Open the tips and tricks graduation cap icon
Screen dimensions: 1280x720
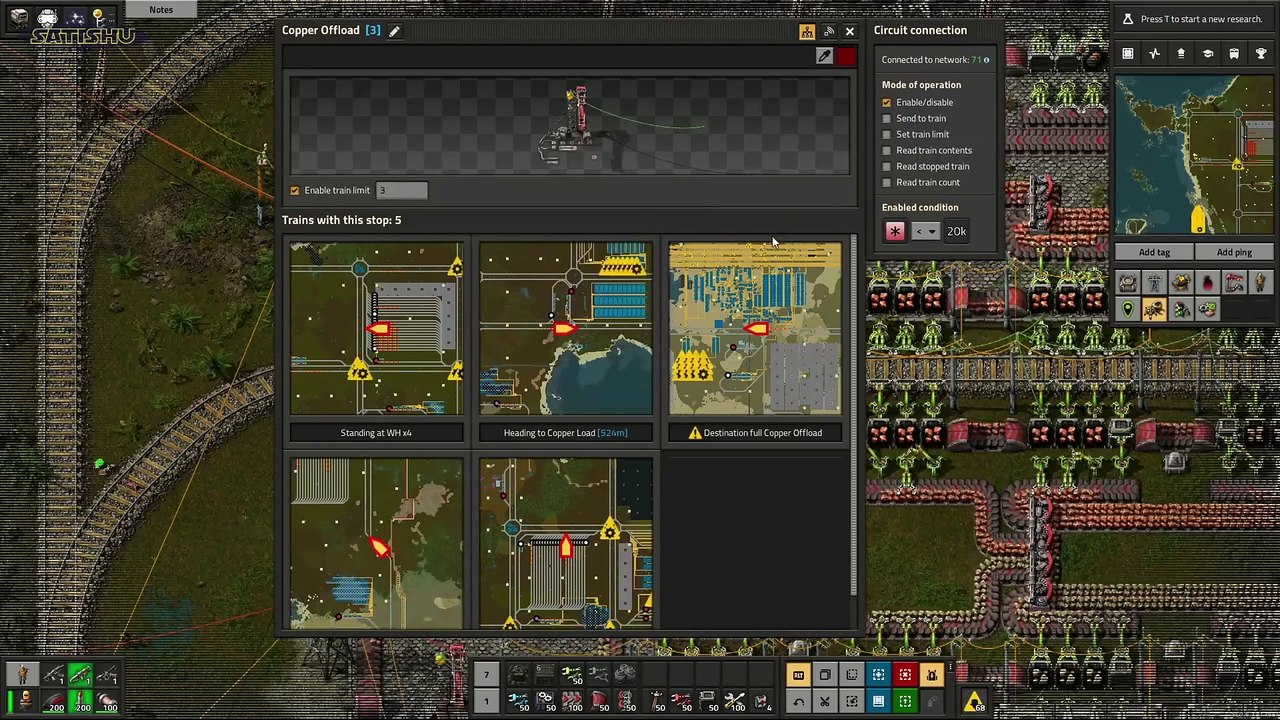point(1207,54)
